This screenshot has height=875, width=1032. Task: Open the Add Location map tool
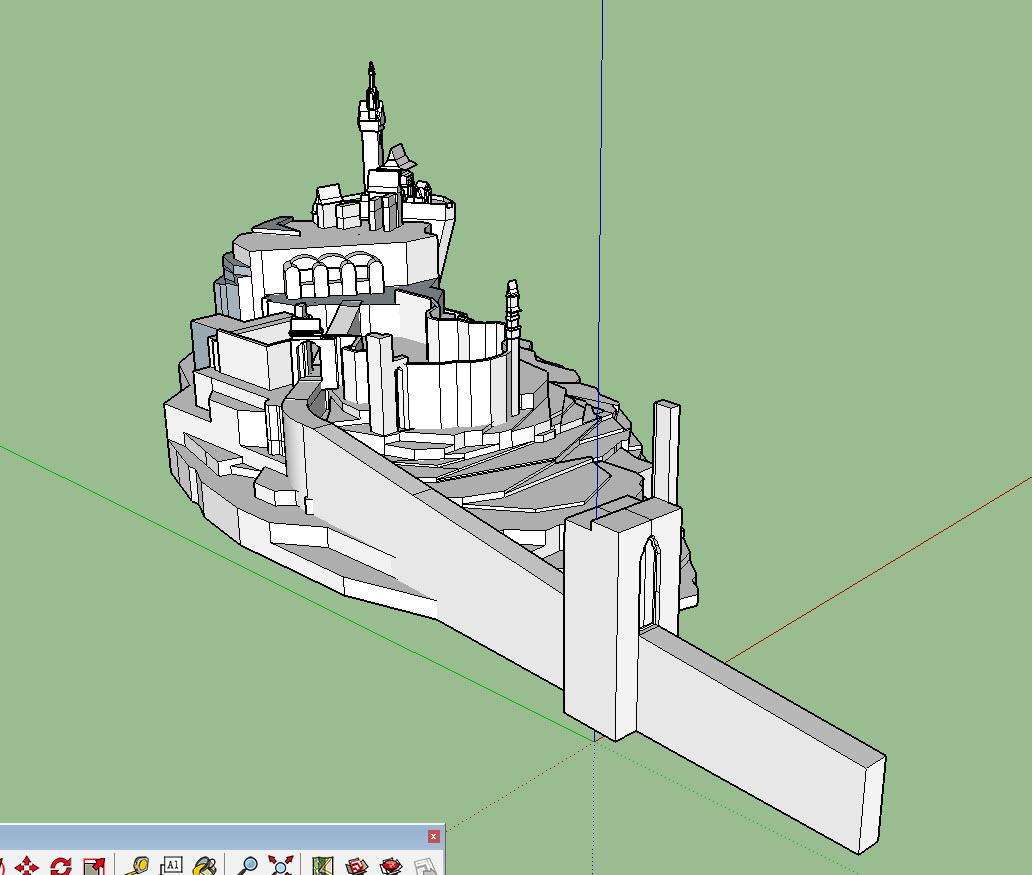(322, 866)
